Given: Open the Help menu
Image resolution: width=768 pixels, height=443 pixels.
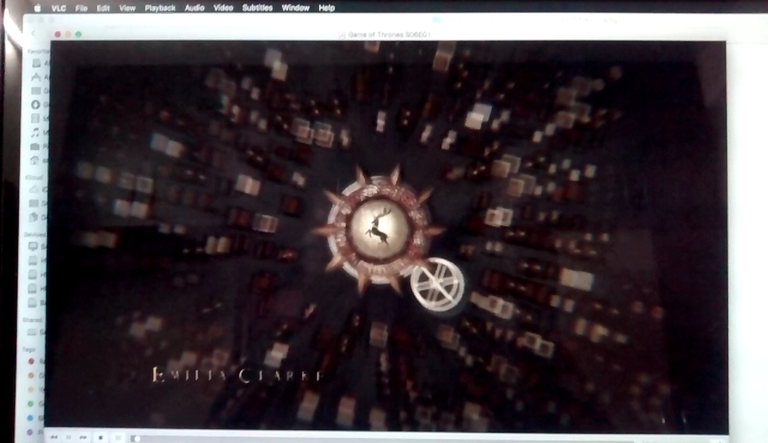Looking at the screenshot, I should click(327, 8).
